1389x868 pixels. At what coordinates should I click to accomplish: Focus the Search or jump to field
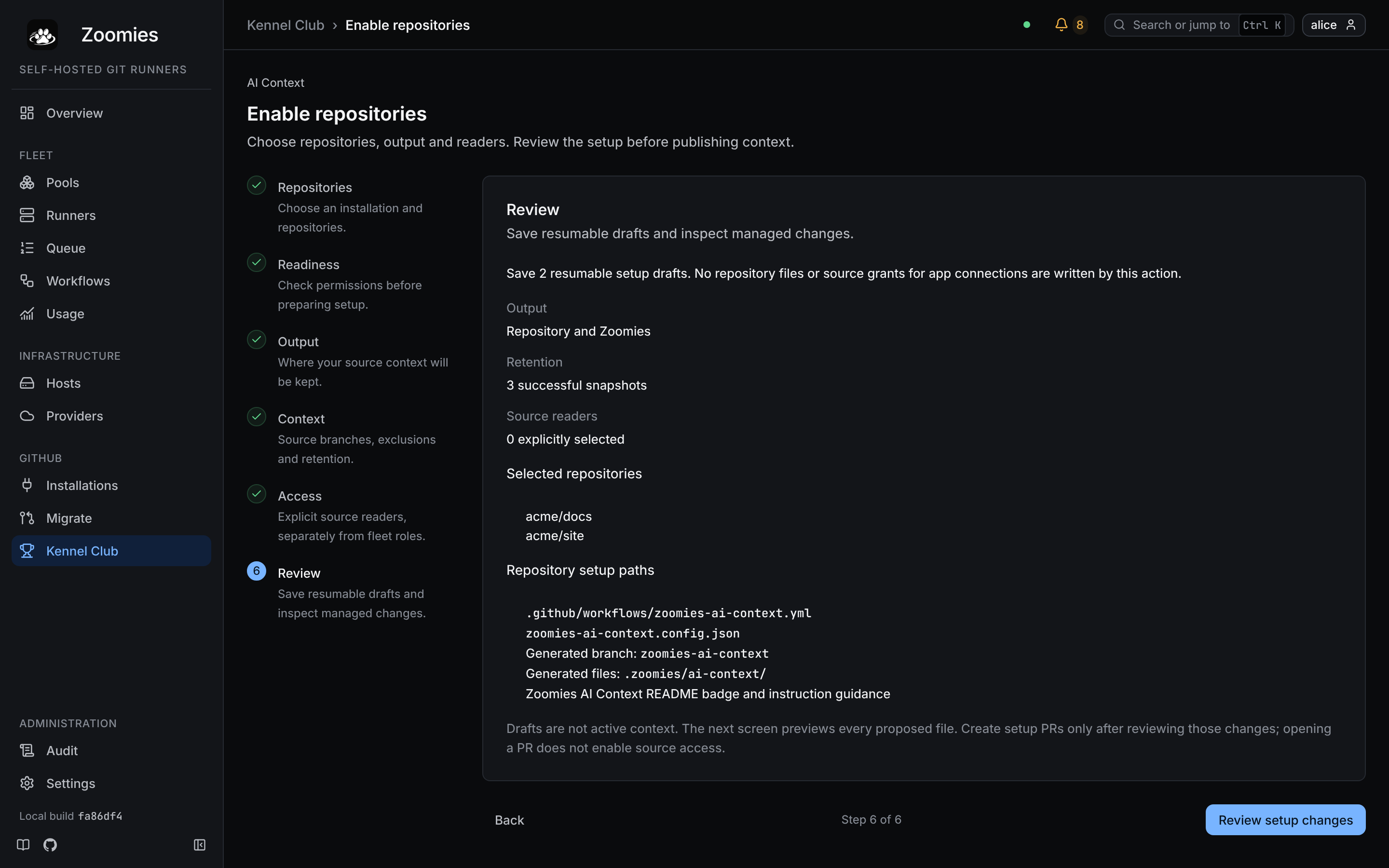click(x=1198, y=25)
